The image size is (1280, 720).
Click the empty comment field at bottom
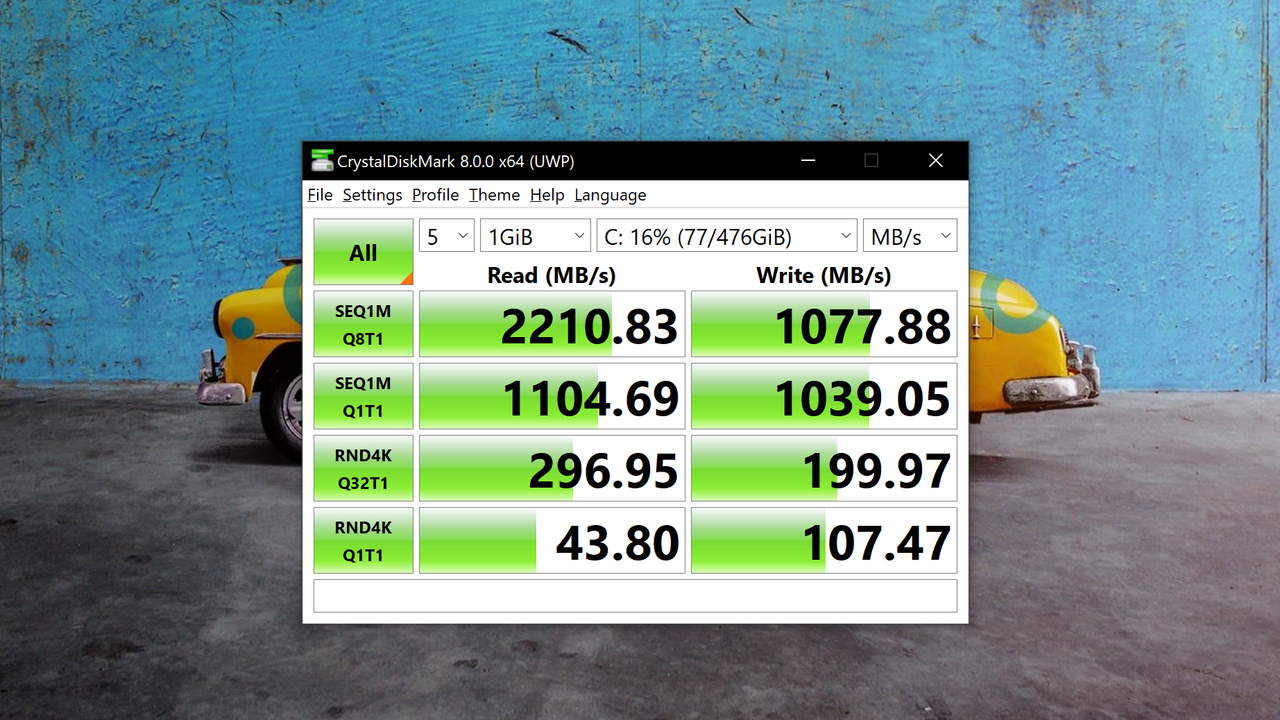[x=635, y=596]
